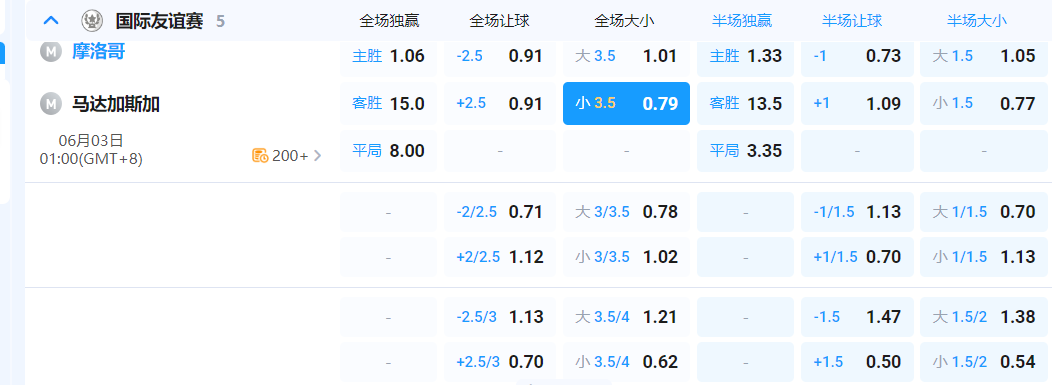Choose handicap +2.5/3 at 0.70
Image resolution: width=1052 pixels, height=385 pixels.
click(500, 362)
